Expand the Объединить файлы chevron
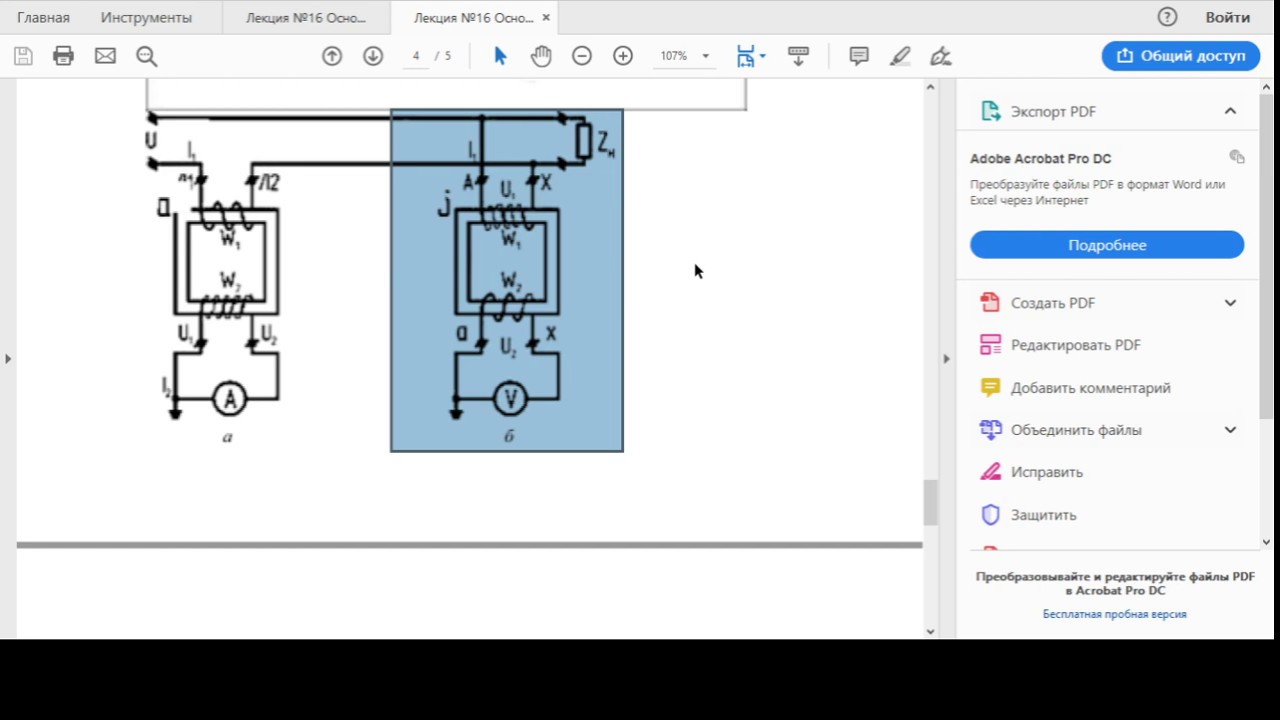This screenshot has height=720, width=1280. (1230, 430)
